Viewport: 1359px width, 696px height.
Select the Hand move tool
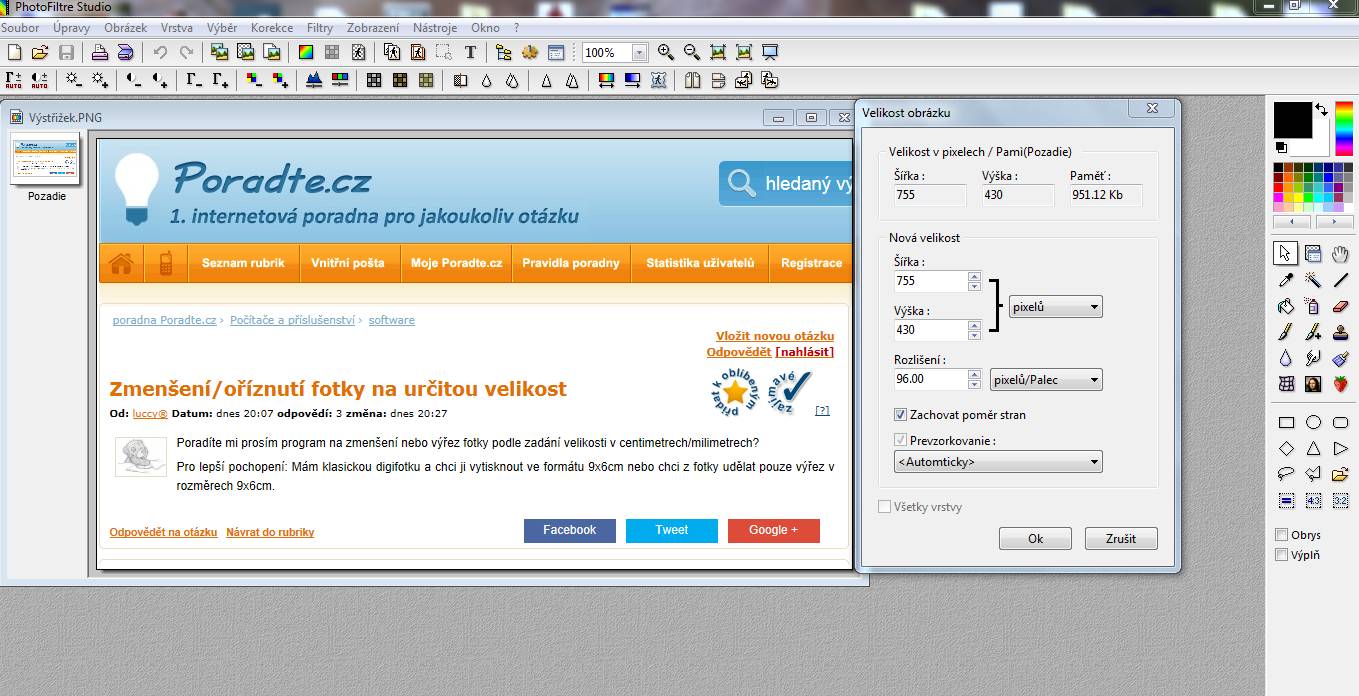click(1340, 254)
